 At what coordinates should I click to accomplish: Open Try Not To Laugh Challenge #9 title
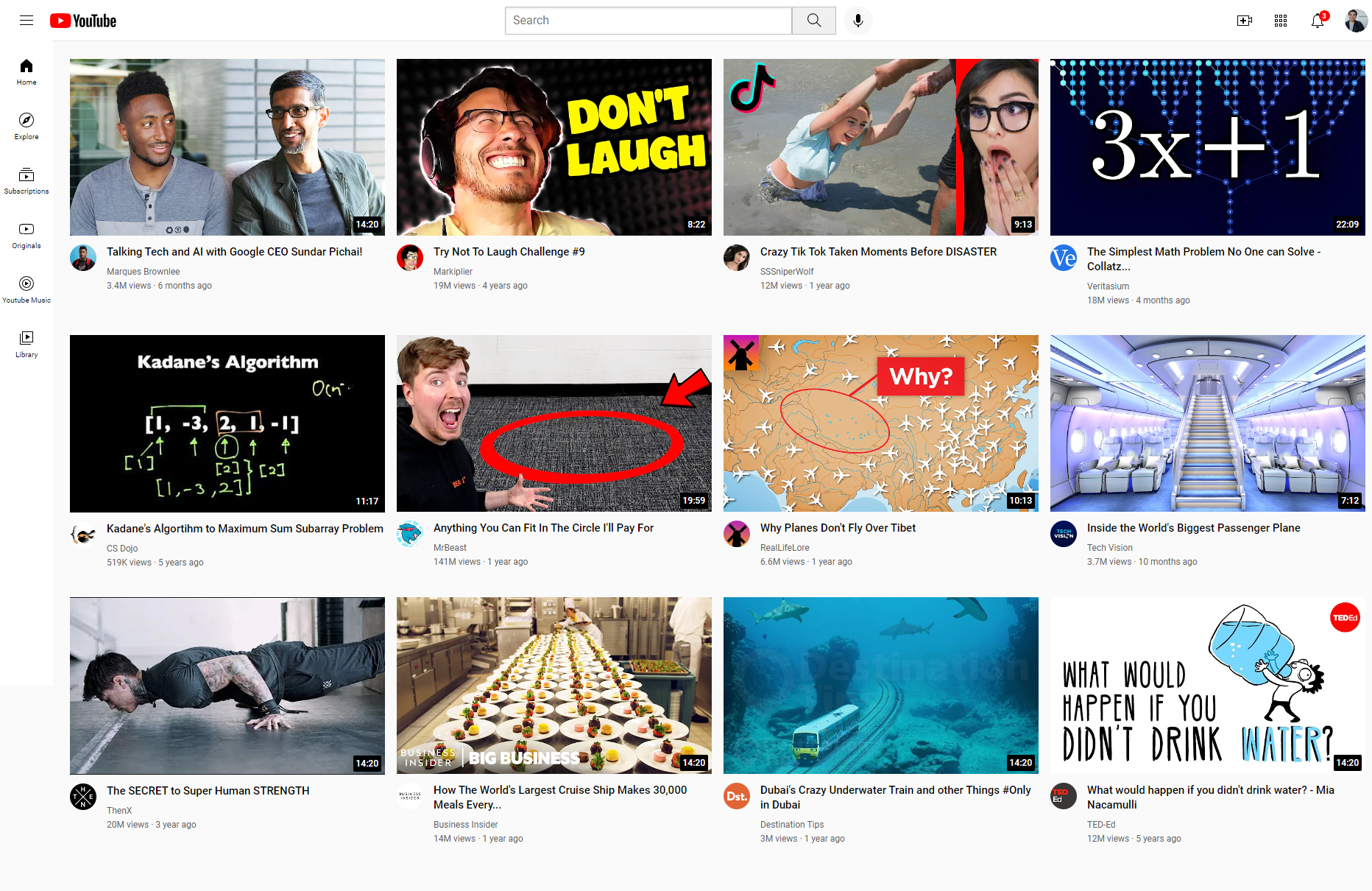(509, 252)
